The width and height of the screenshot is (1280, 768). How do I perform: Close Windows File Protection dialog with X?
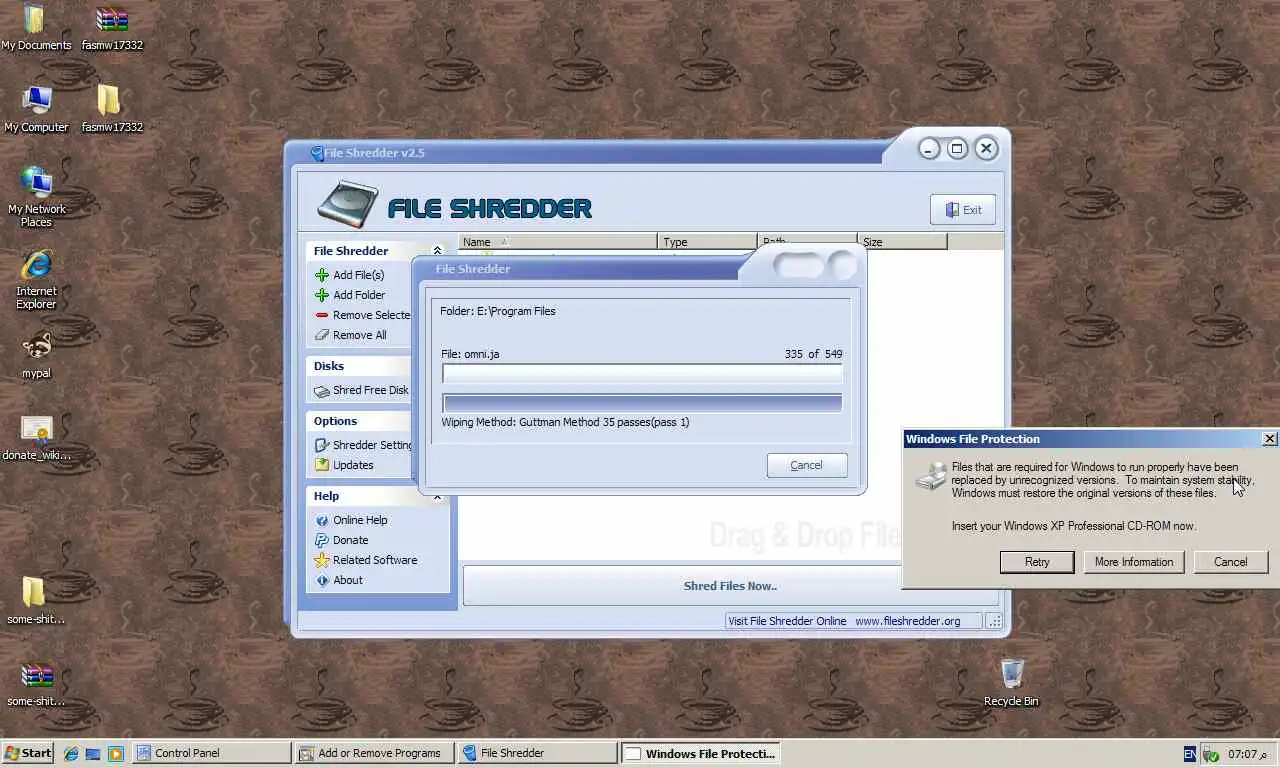[x=1269, y=439]
